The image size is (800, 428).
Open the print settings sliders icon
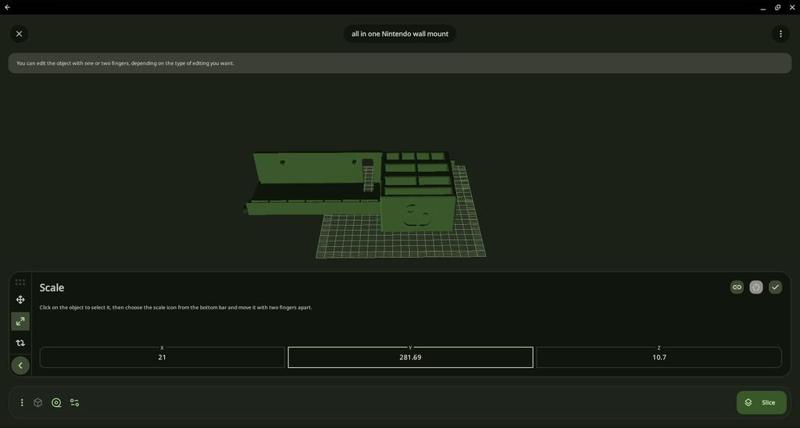click(74, 402)
